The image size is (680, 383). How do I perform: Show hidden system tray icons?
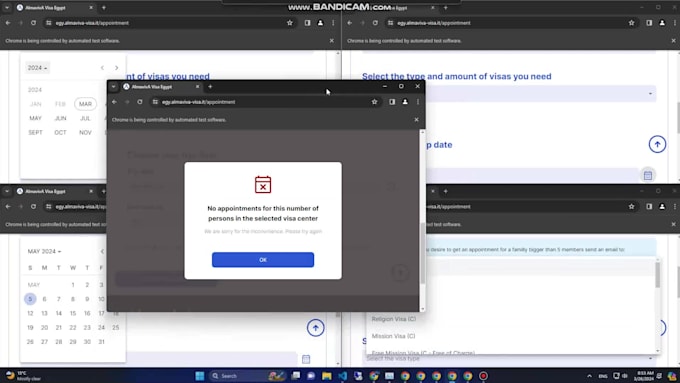pos(589,376)
